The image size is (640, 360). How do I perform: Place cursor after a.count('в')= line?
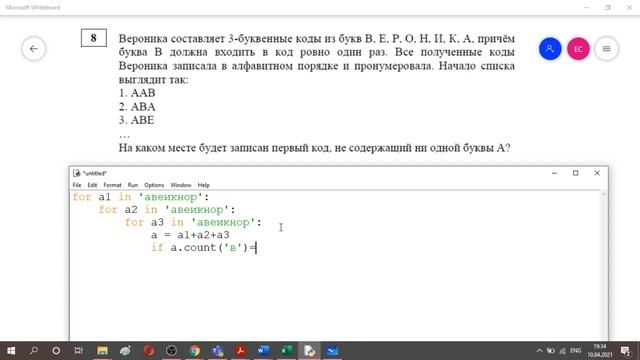pyautogui.click(x=256, y=248)
